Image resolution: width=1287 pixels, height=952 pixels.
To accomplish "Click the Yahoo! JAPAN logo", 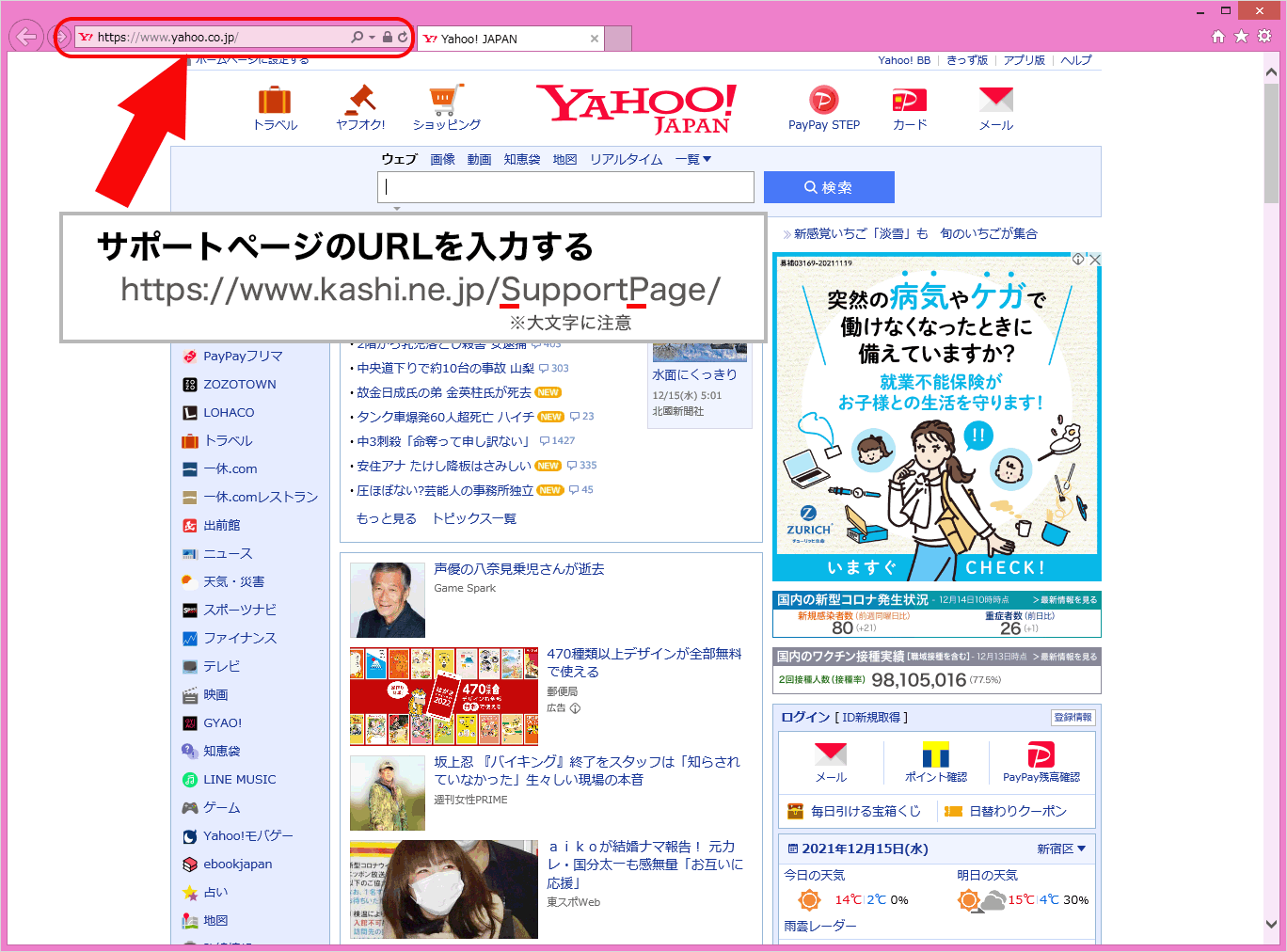I will click(x=637, y=109).
